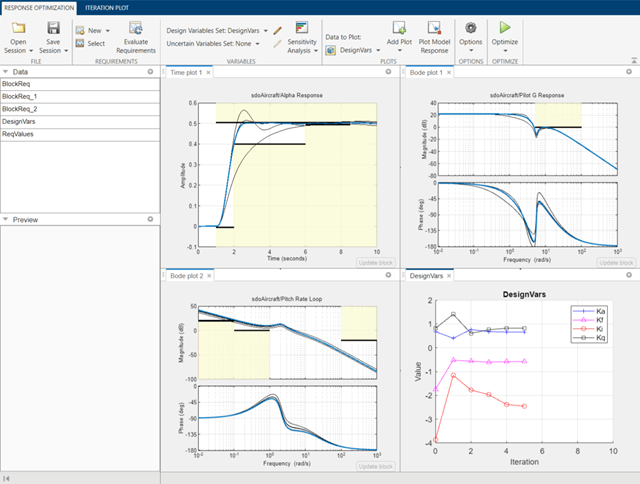The image size is (640, 484).
Task: Open Sensitivity Analysis tool
Action: point(302,28)
